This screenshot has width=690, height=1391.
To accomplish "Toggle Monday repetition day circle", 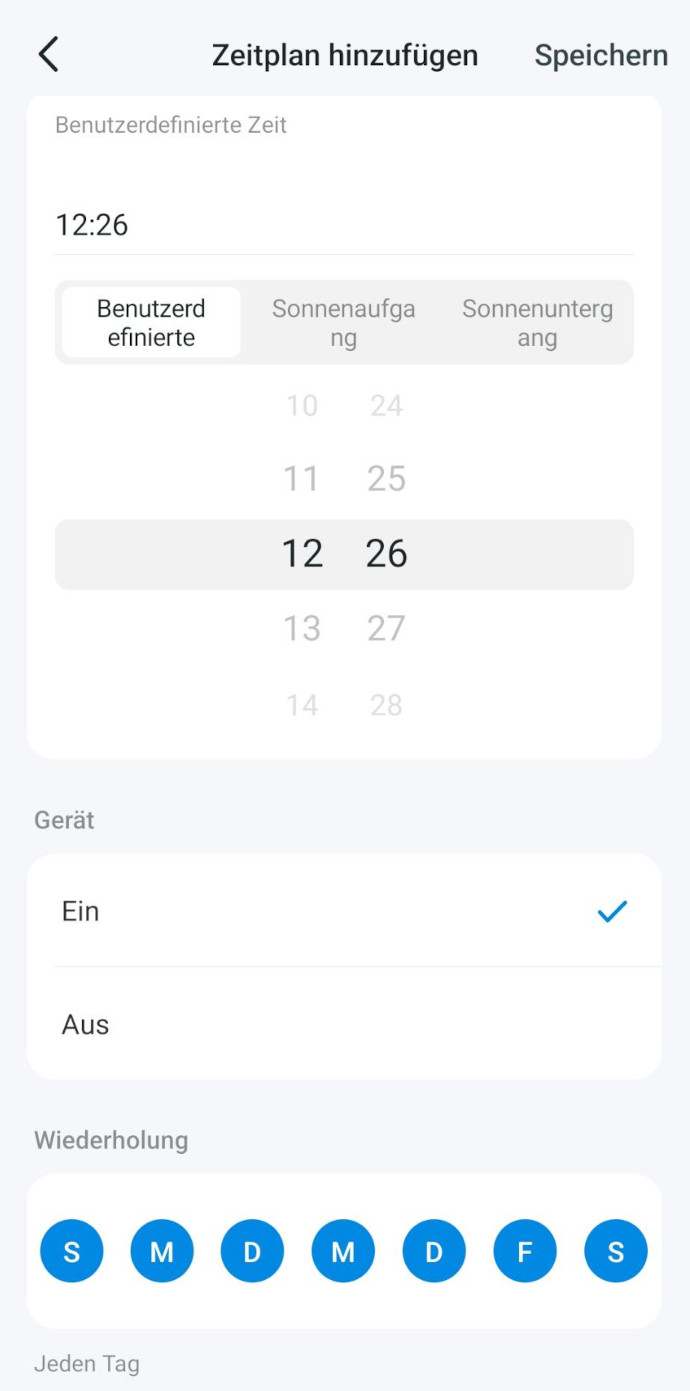I will [x=162, y=1251].
